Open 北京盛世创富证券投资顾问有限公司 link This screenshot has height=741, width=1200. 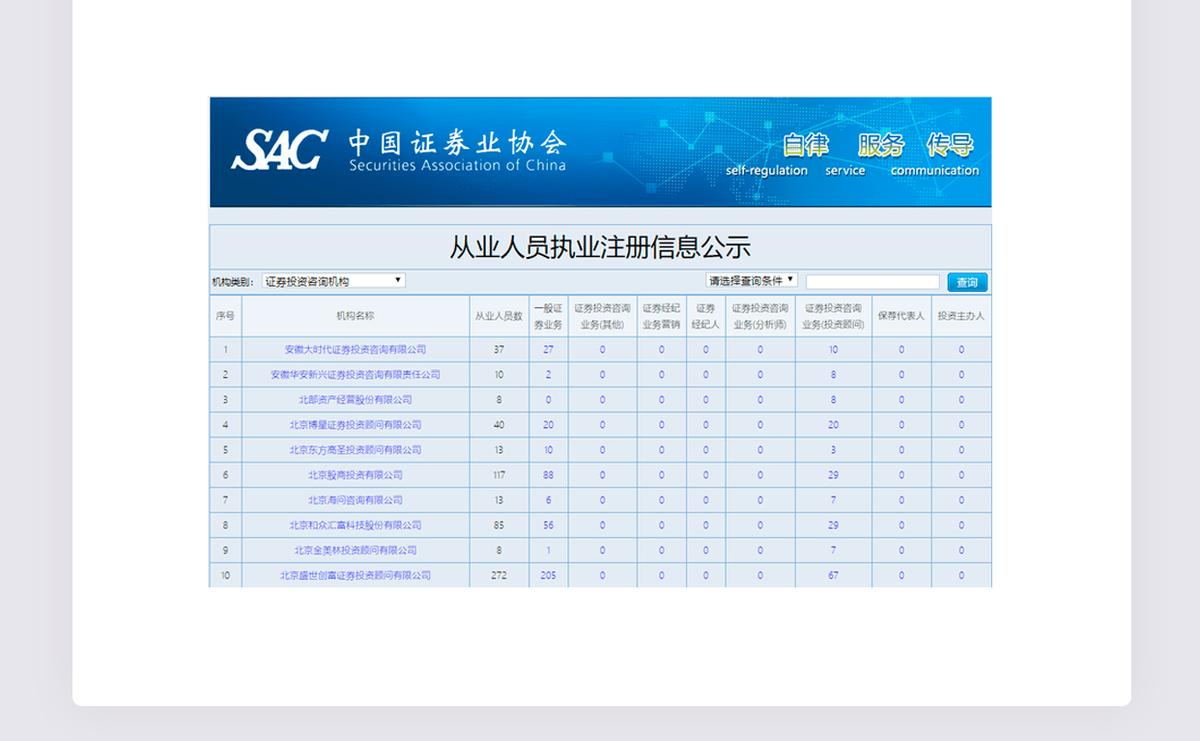[x=355, y=575]
